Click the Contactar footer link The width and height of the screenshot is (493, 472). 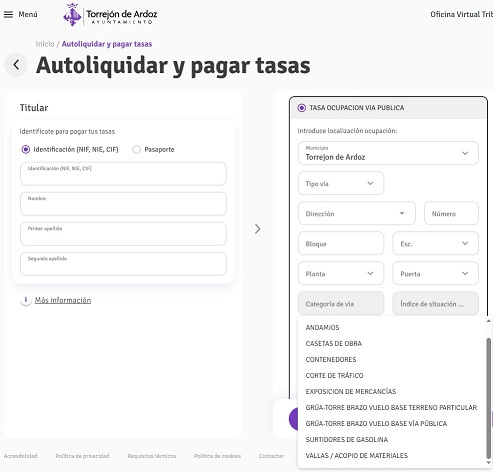pyautogui.click(x=271, y=456)
